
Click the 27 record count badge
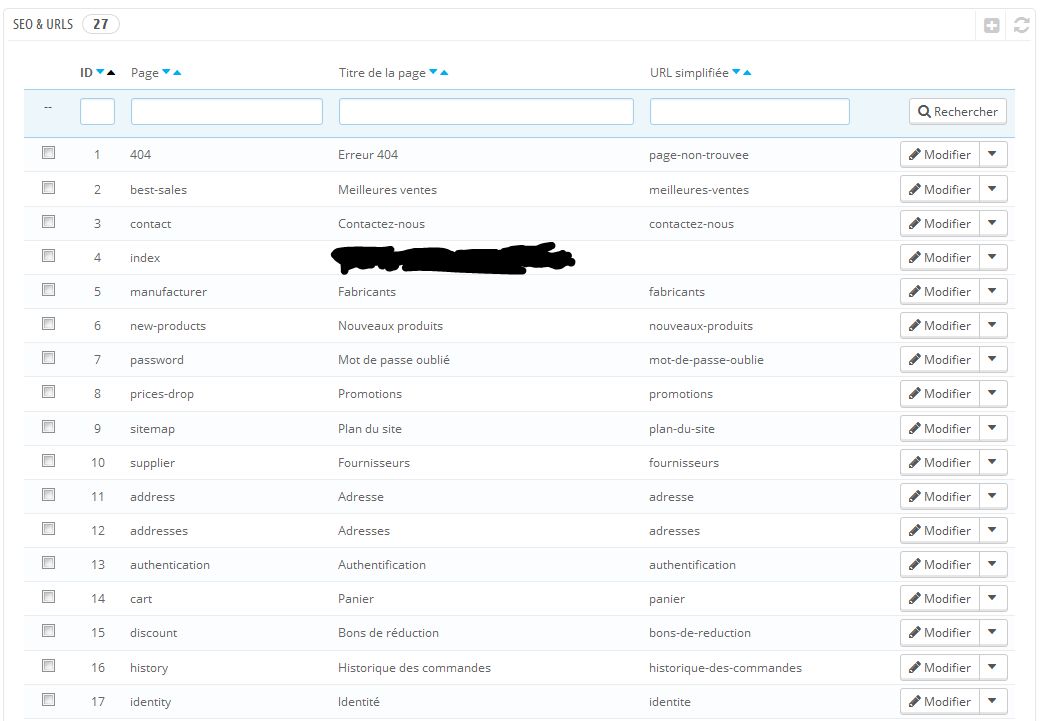click(101, 24)
